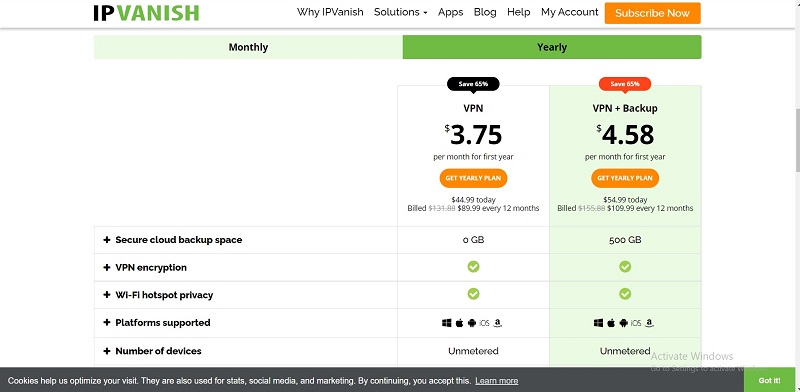Click the Apple icon in the VPN column

click(459, 323)
